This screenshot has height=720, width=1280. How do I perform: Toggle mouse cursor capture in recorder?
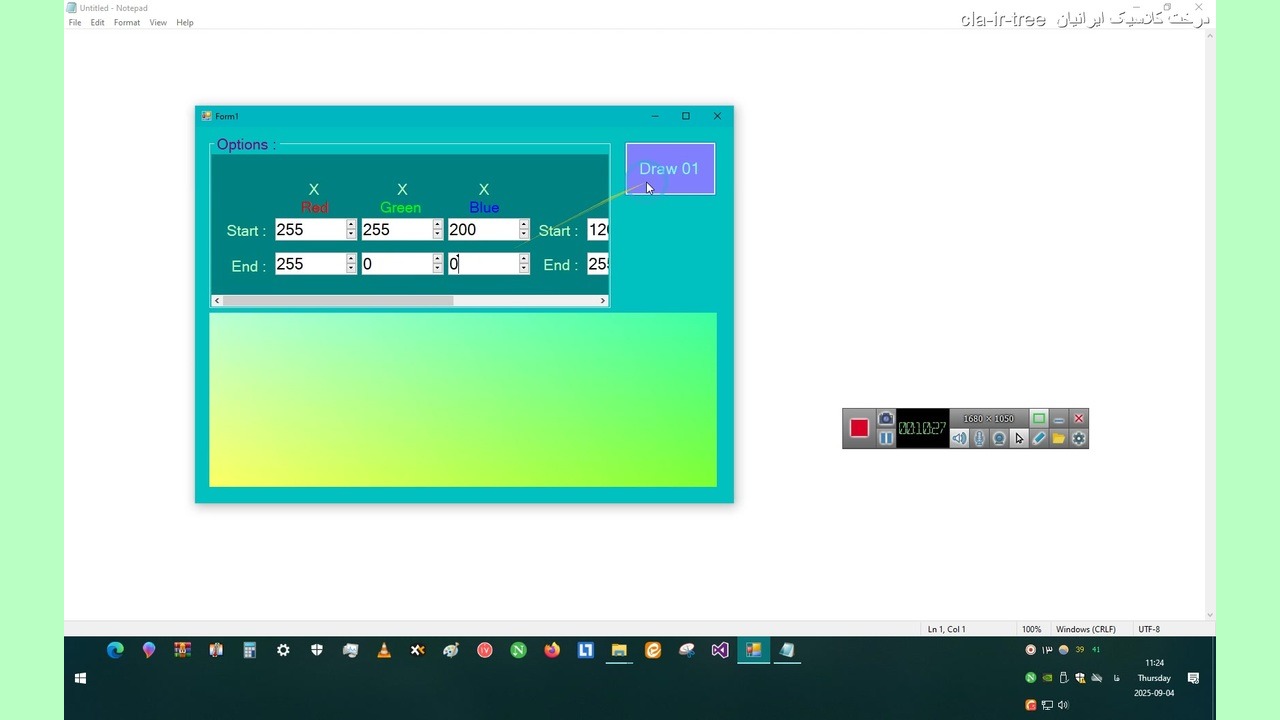pyautogui.click(x=1019, y=438)
